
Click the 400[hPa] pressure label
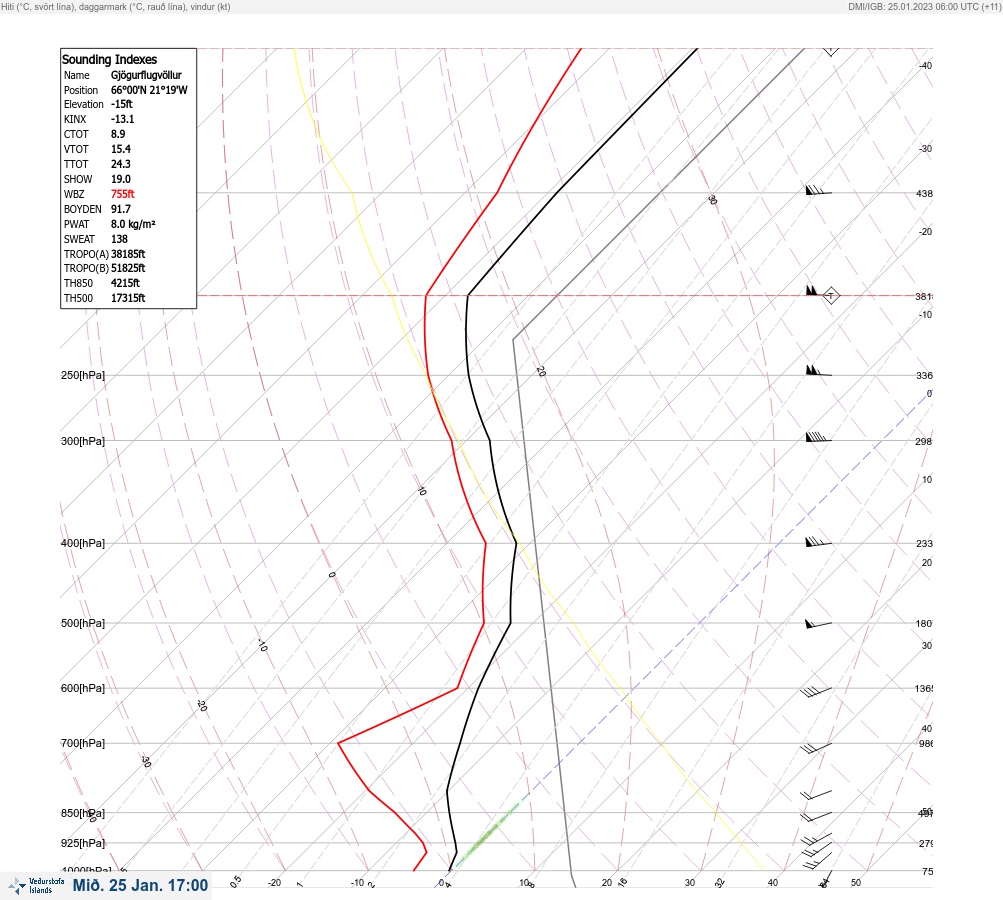point(83,543)
